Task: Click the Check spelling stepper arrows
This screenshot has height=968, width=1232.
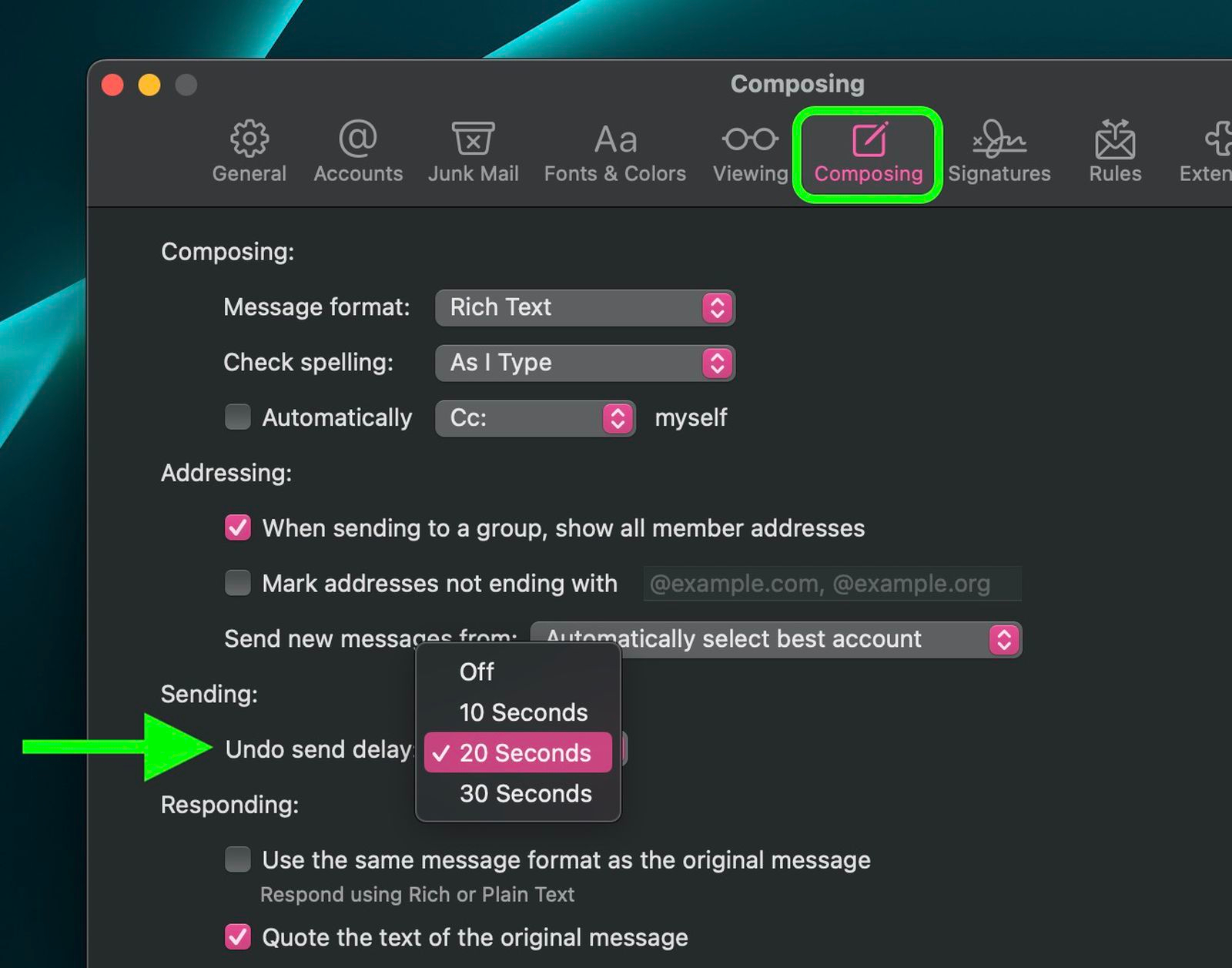Action: click(x=717, y=363)
